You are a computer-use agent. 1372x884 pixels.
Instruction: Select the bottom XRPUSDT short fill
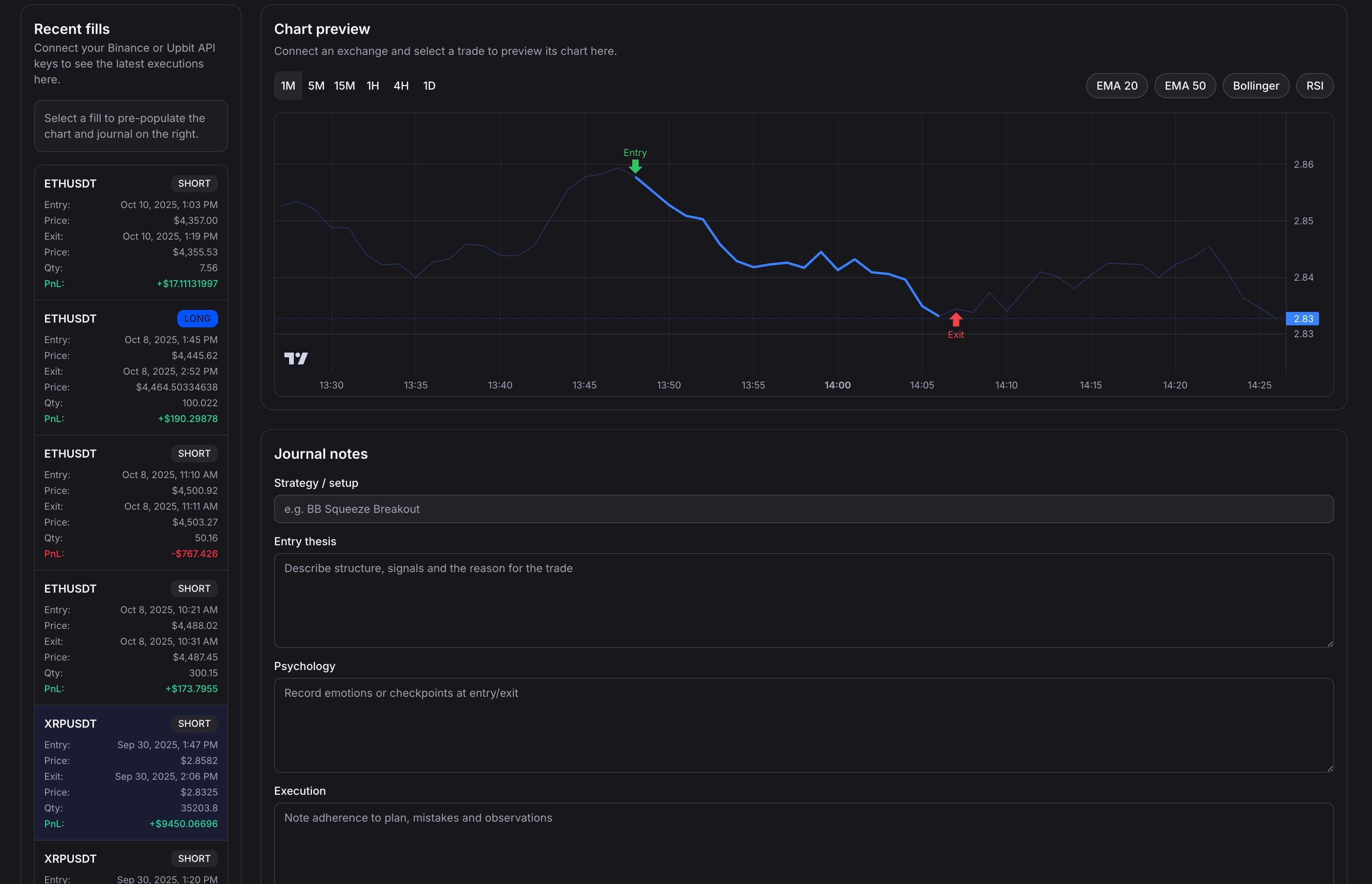[x=131, y=861]
